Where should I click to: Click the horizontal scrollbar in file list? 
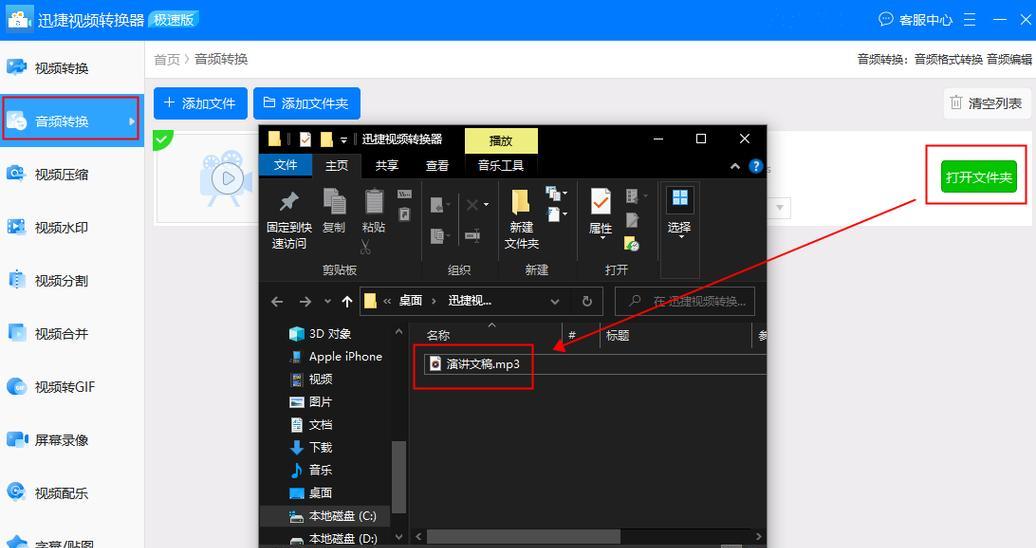[523, 536]
